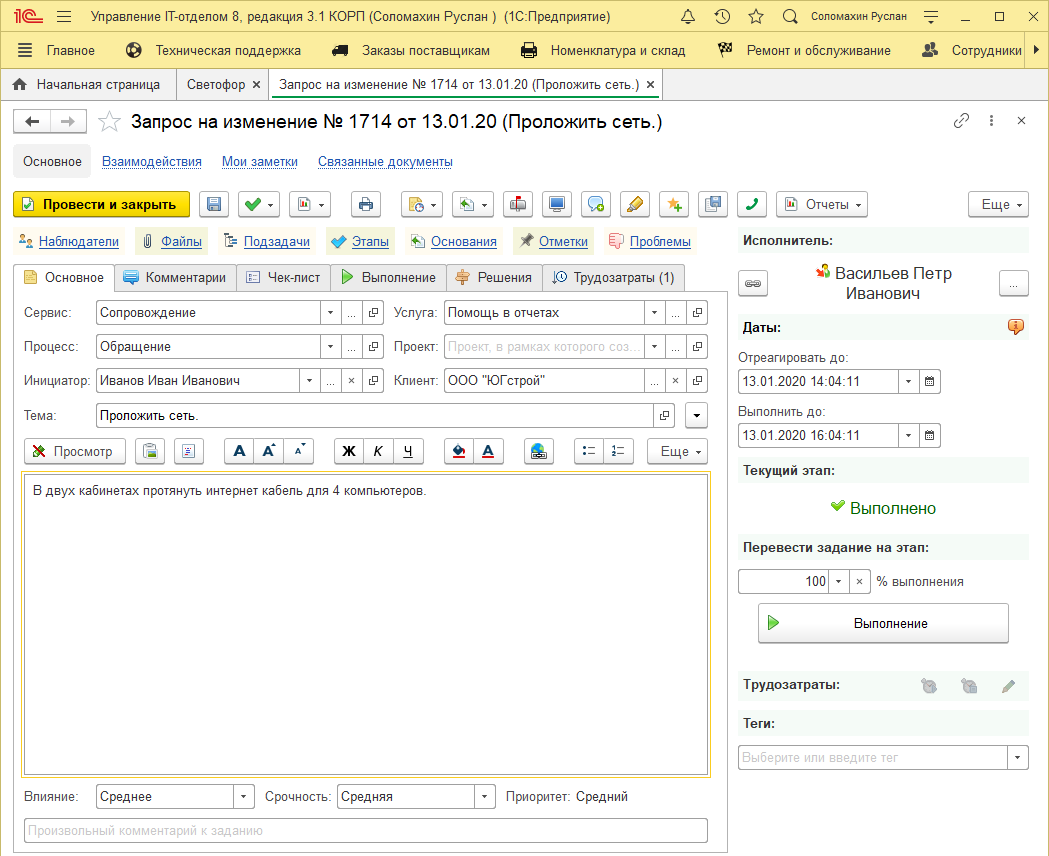1049x856 pixels.
Task: Add request to favorites with star icon
Action: [x=109, y=121]
